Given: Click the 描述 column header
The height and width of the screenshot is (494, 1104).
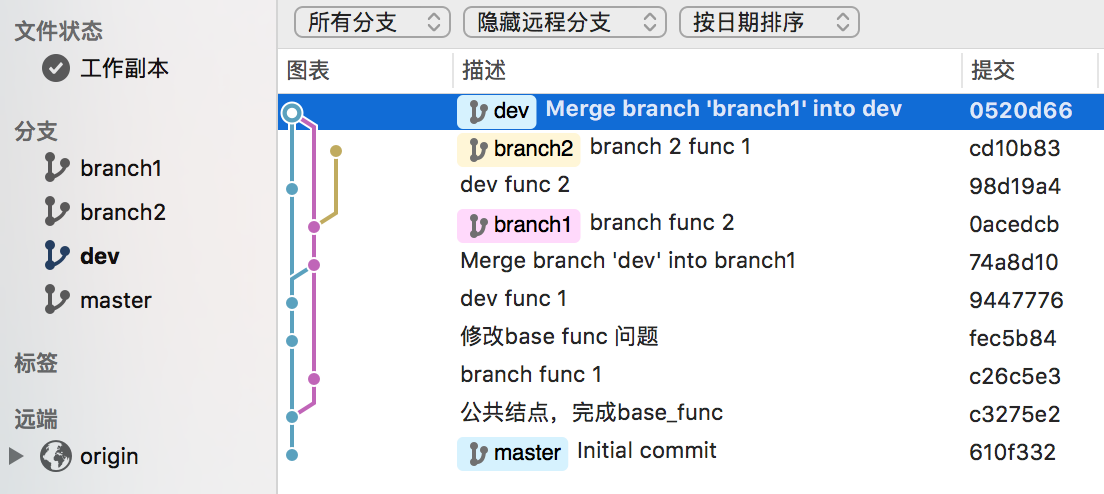Looking at the screenshot, I should pyautogui.click(x=484, y=70).
